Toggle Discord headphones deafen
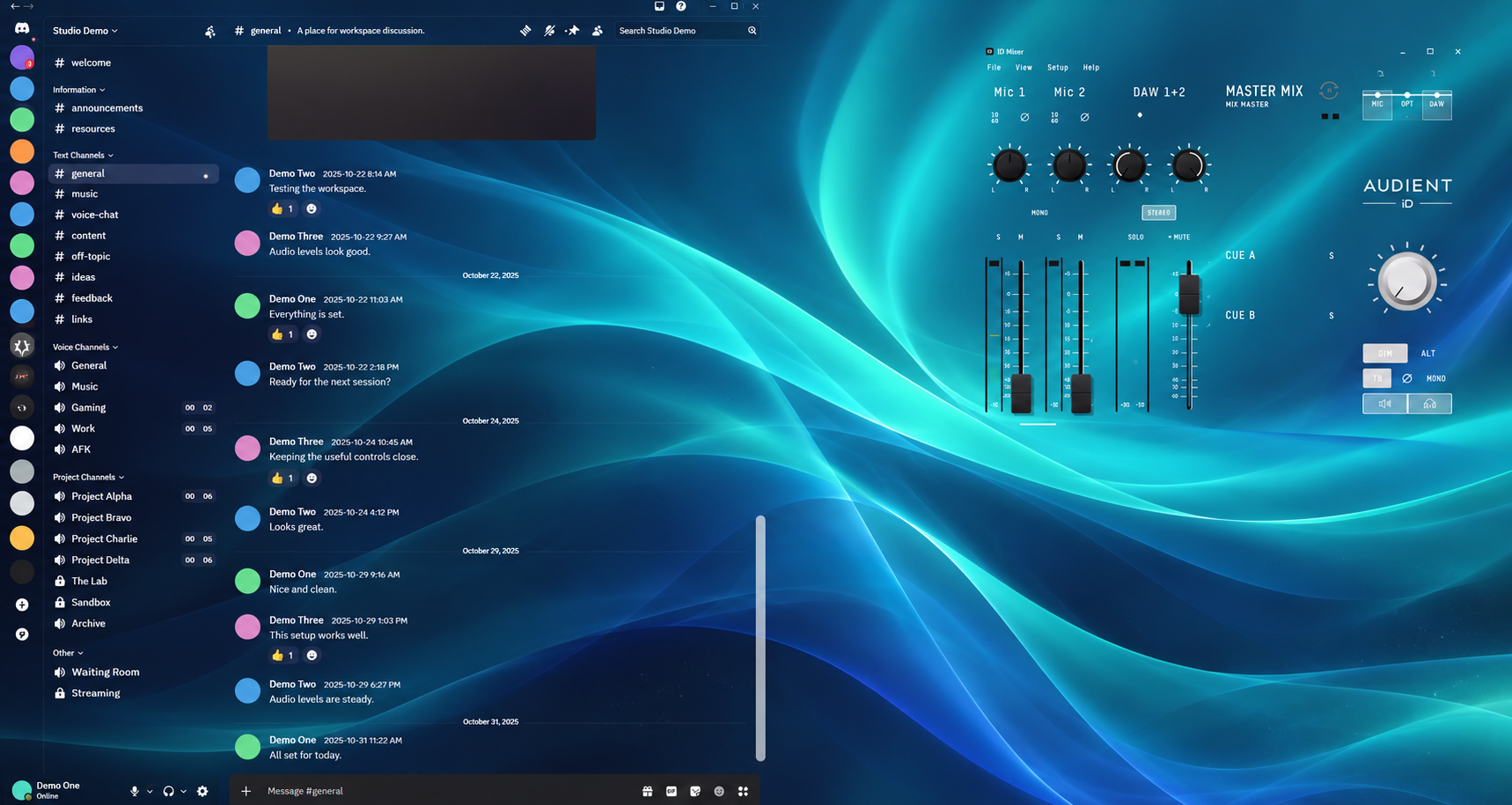This screenshot has width=1512, height=805. 168,791
